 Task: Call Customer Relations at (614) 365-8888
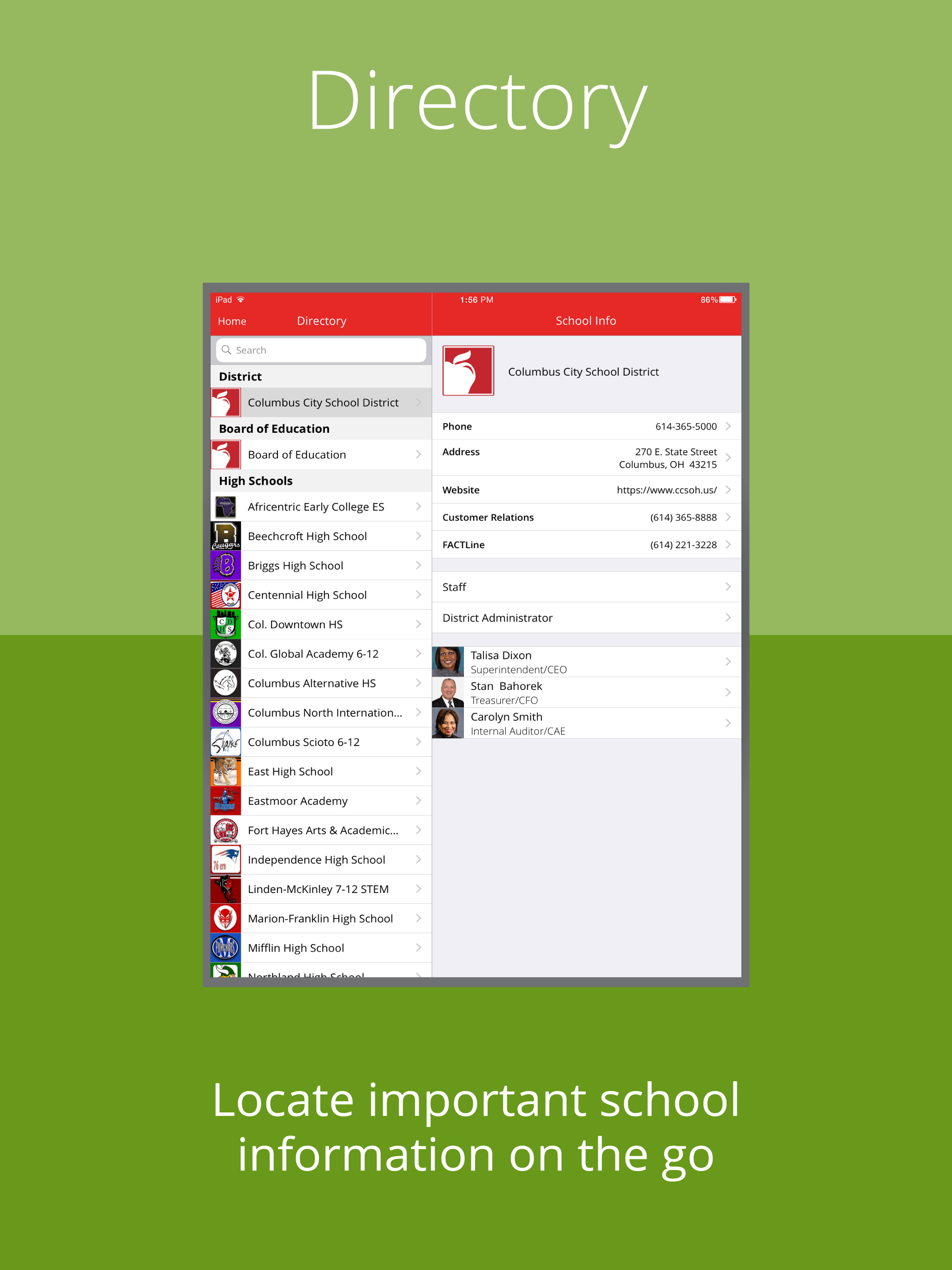point(683,517)
